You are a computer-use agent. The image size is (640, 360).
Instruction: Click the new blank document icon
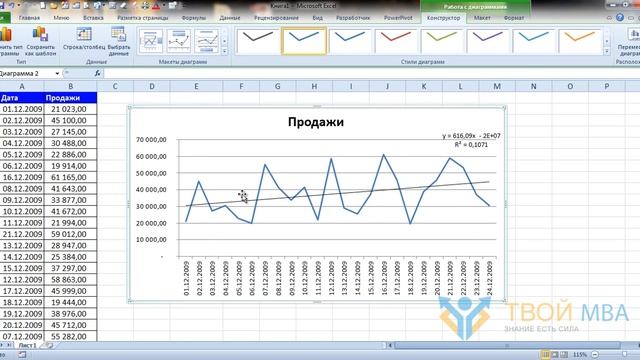[x=43, y=6]
